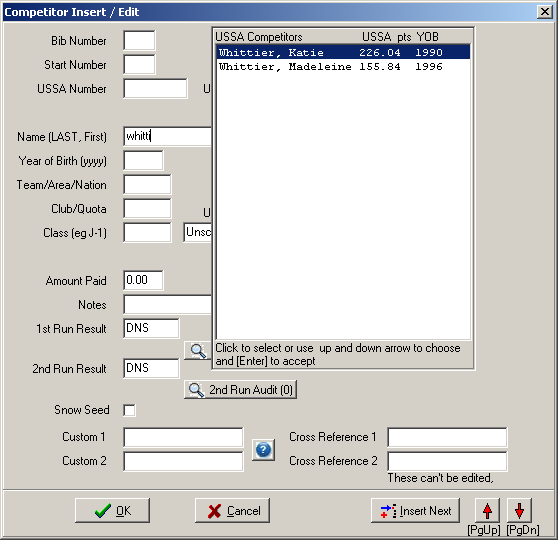Click the red X Cancel button
Viewport: 558px width, 540px height.
click(x=232, y=510)
